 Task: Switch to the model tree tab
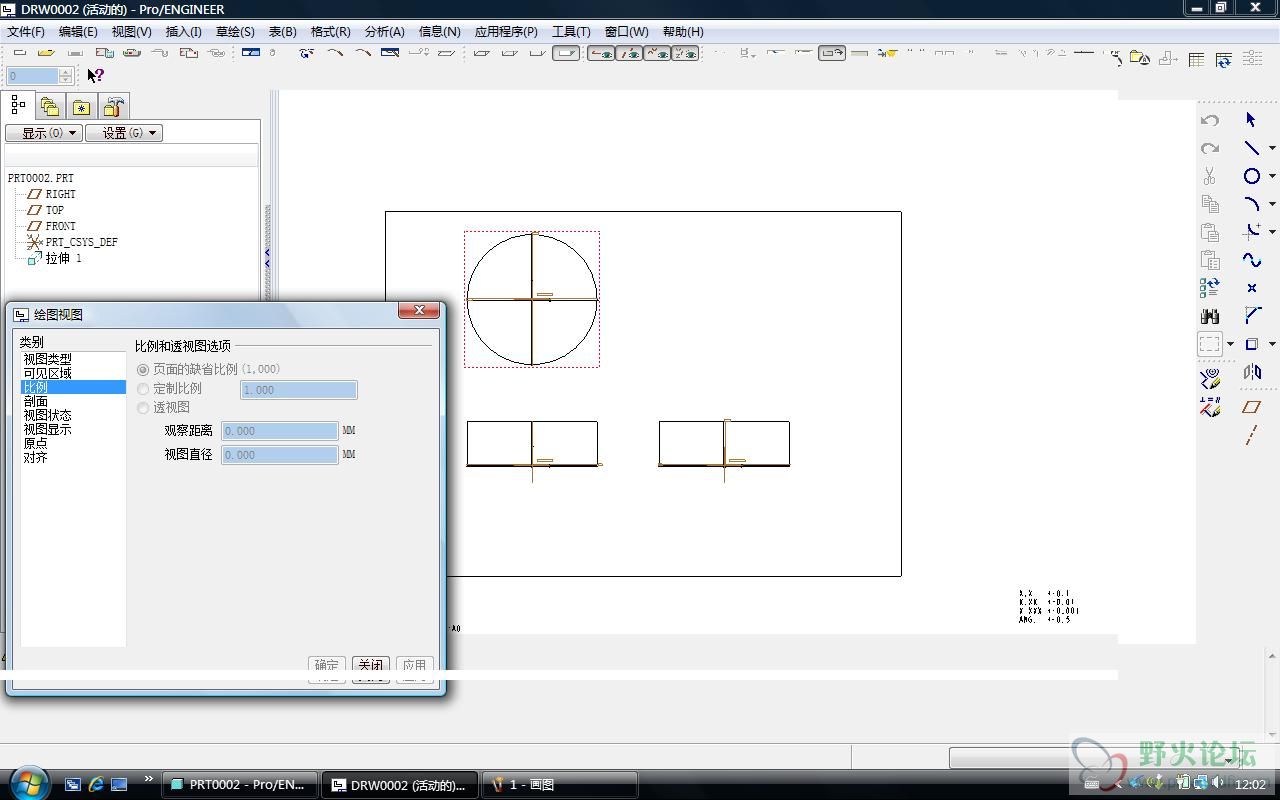click(18, 105)
